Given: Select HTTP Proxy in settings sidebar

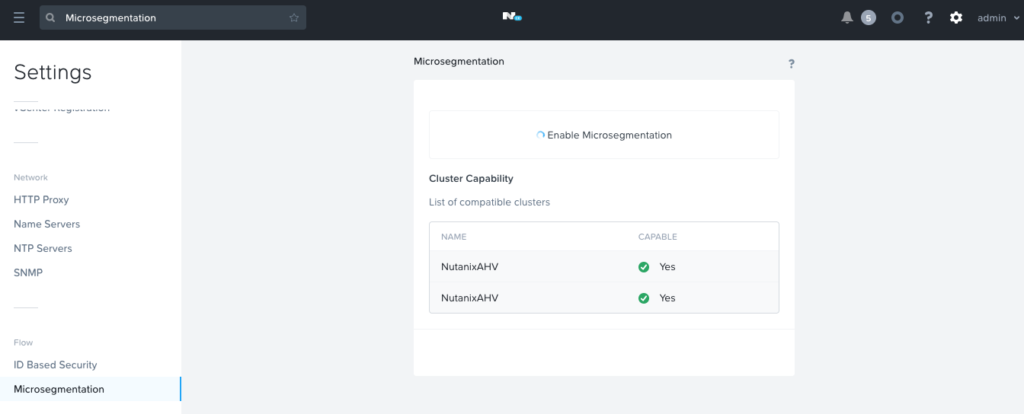Looking at the screenshot, I should pos(41,199).
